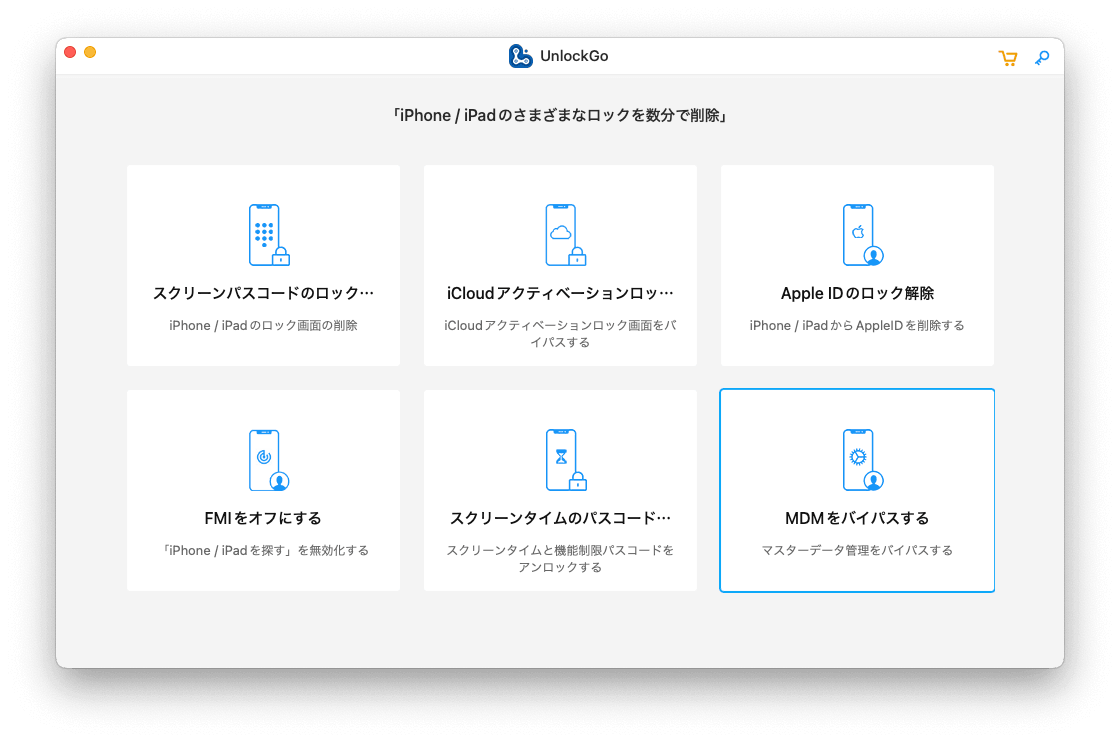Click the hourglass Screen Time phone icon
The height and width of the screenshot is (742, 1120).
[x=566, y=460]
